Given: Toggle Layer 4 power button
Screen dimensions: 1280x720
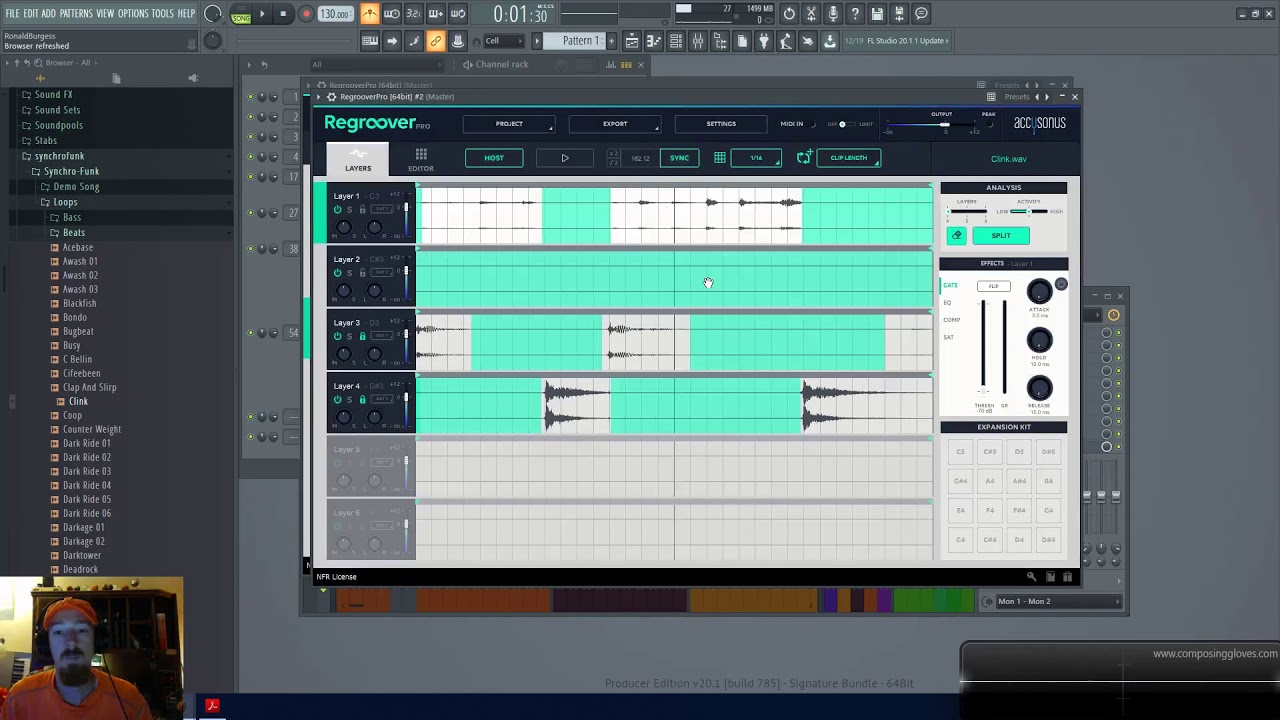Looking at the screenshot, I should (x=337, y=399).
